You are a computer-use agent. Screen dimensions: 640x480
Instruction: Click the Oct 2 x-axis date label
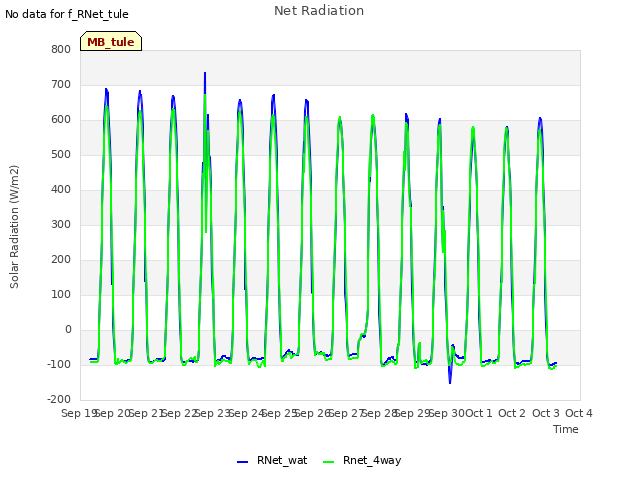pyautogui.click(x=512, y=413)
